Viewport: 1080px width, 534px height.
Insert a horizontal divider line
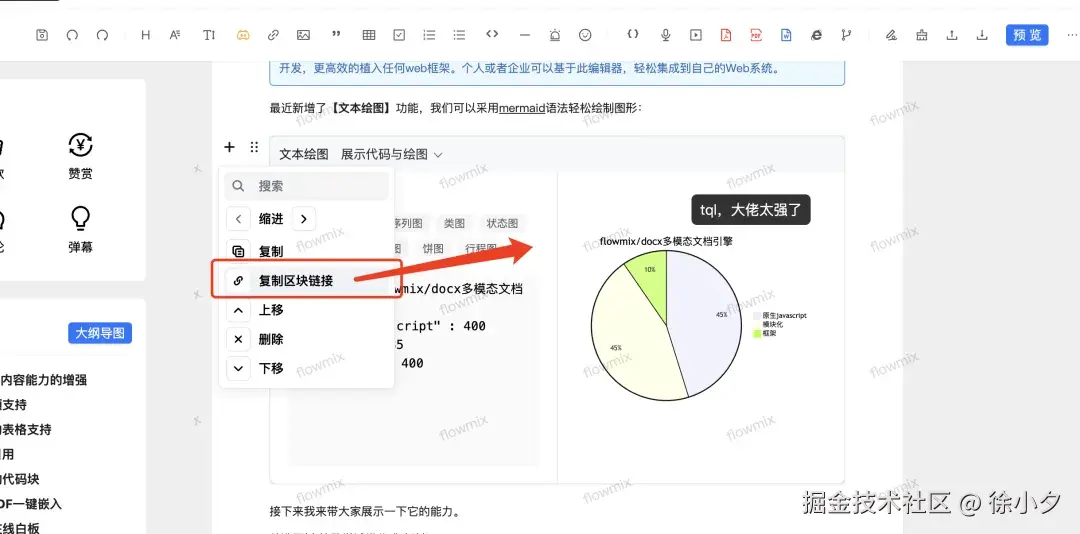(525, 34)
